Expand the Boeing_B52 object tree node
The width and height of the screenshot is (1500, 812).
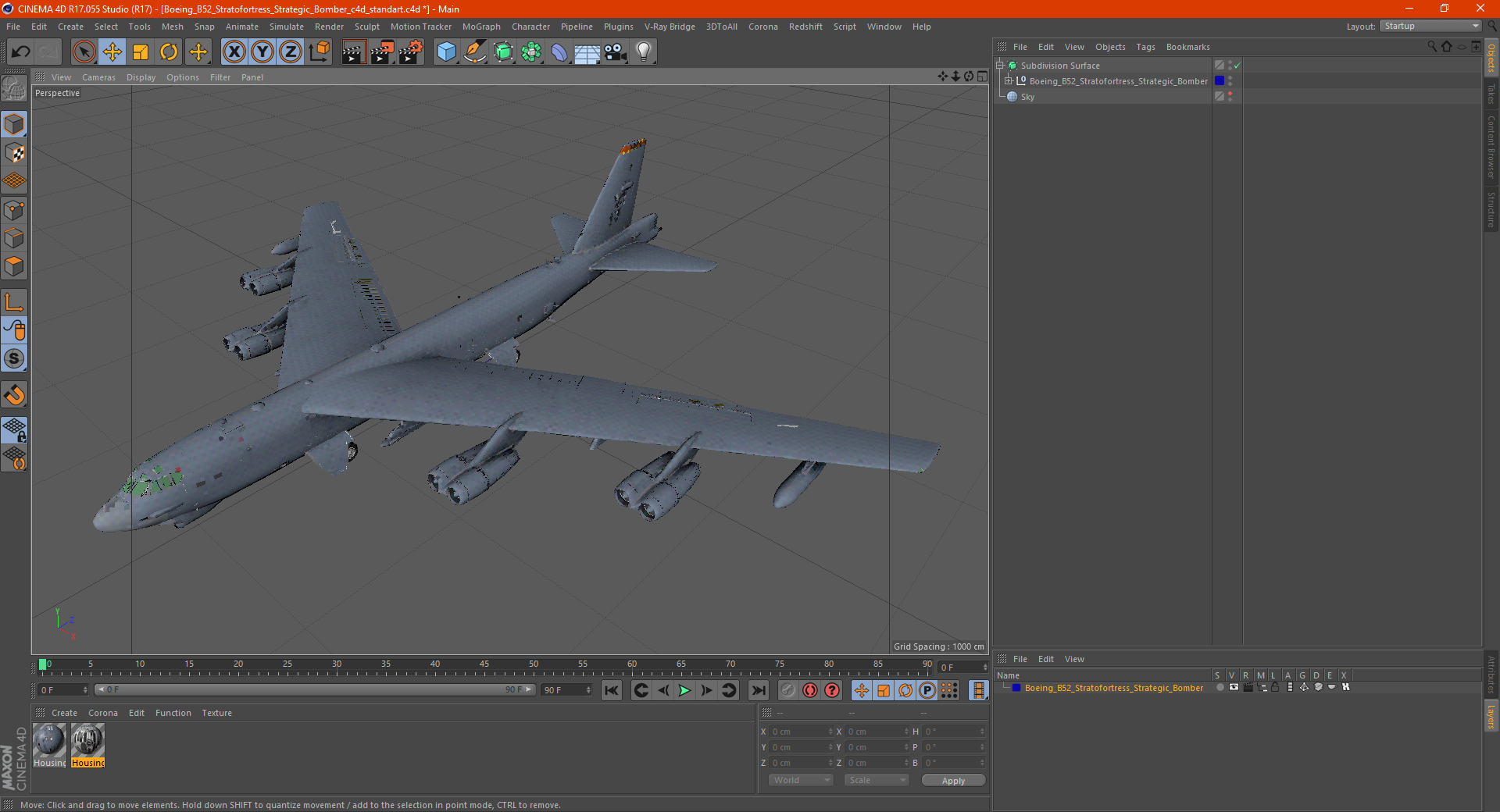coord(1009,80)
